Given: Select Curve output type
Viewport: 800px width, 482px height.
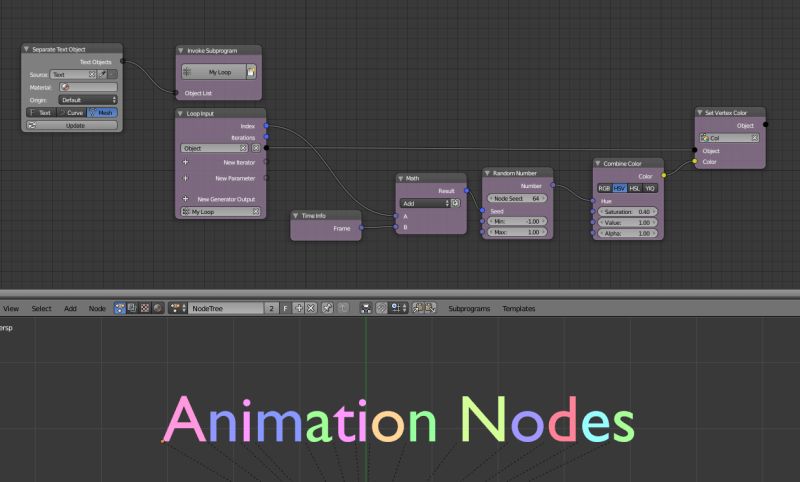Looking at the screenshot, I should click(71, 113).
